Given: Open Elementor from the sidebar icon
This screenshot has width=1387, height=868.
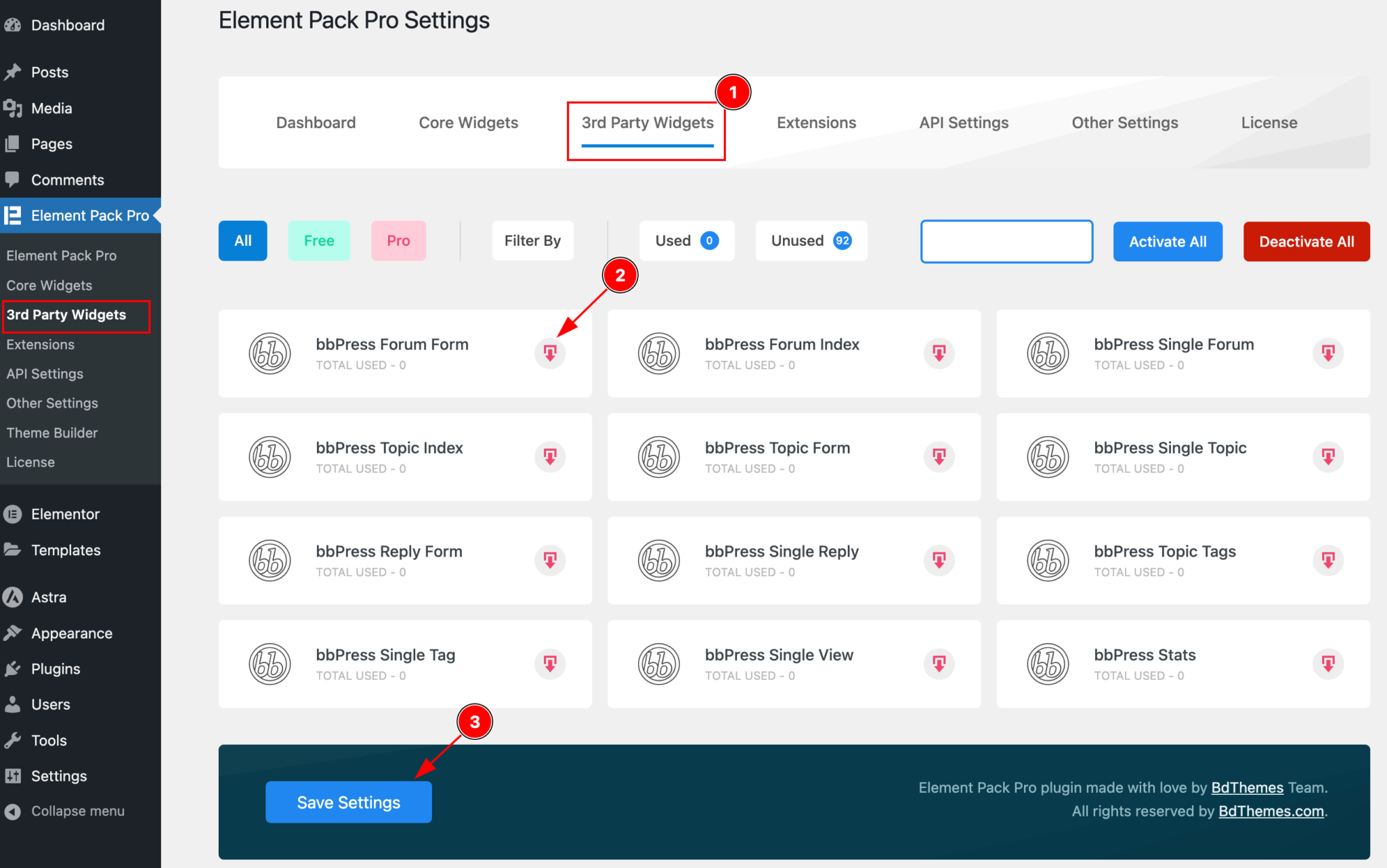Looking at the screenshot, I should pos(14,514).
